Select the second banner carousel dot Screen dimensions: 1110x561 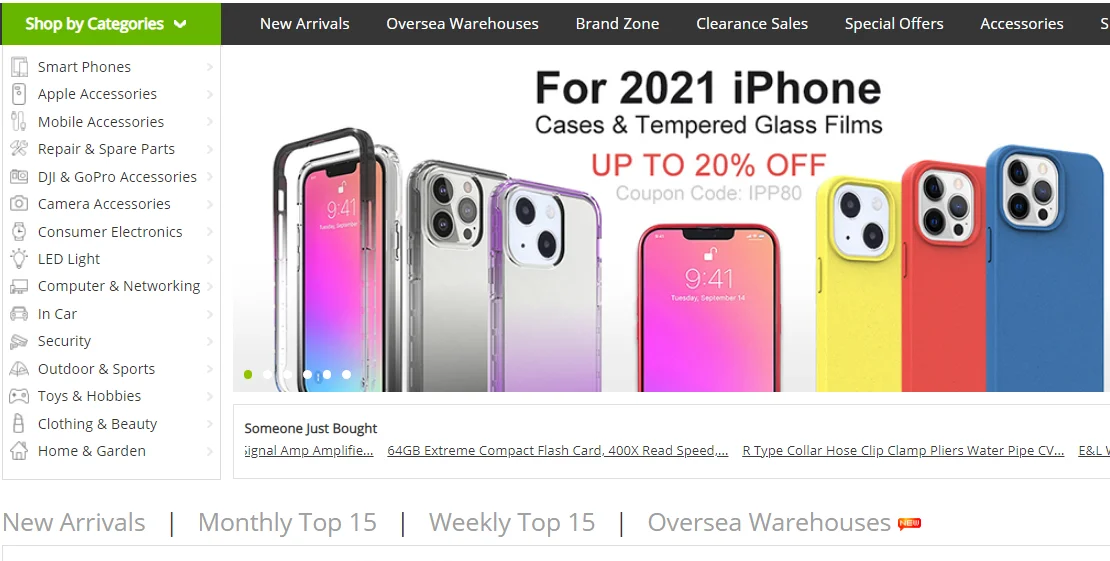coord(268,375)
